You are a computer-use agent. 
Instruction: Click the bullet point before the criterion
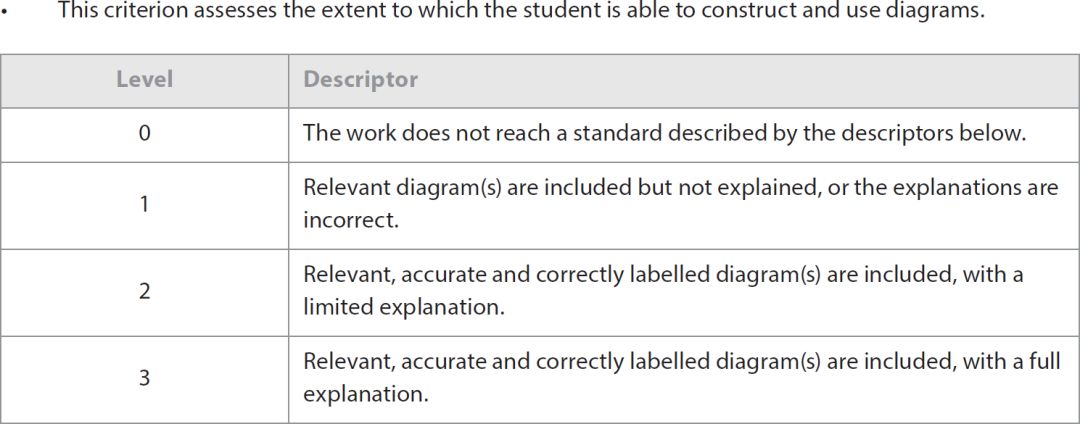pos(3,13)
